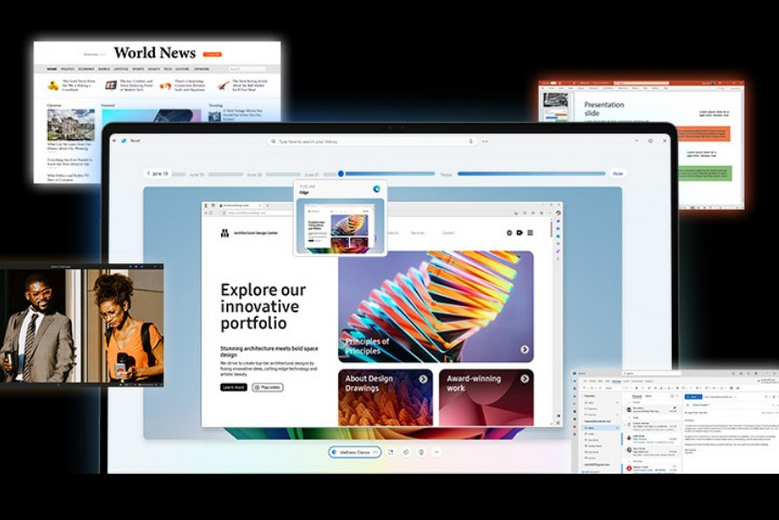Click the orange Subscribe button on World News

pyautogui.click(x=212, y=54)
